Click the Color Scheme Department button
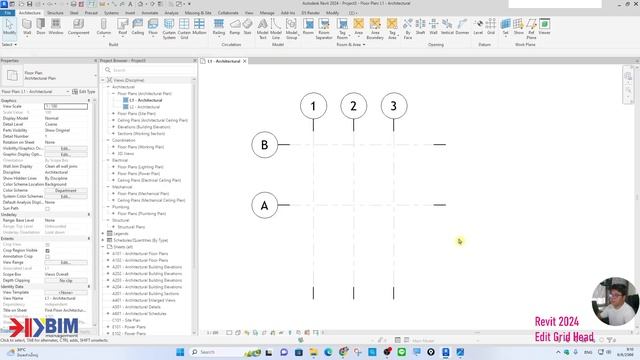640x360 pixels. 66,191
